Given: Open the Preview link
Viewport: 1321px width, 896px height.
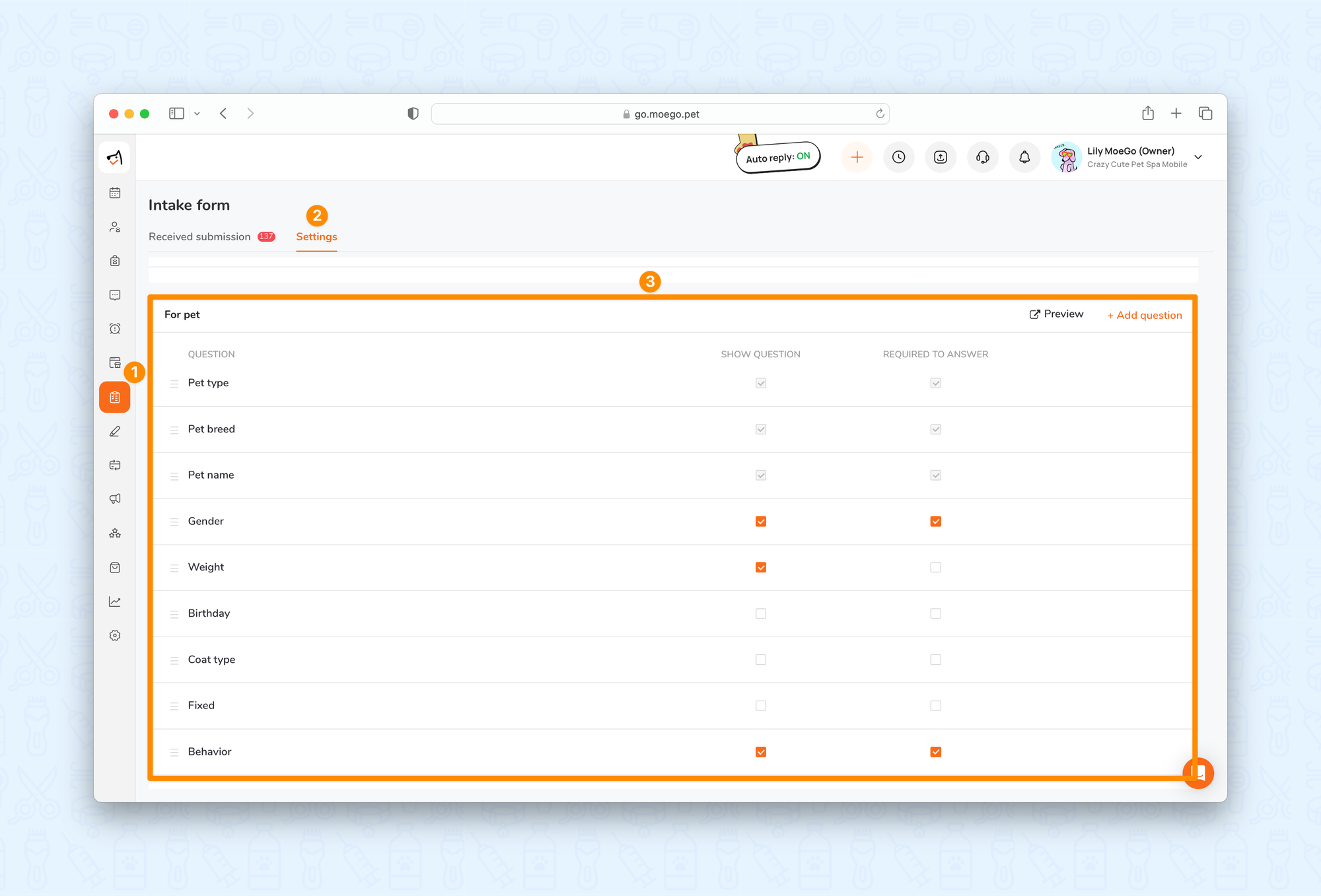Looking at the screenshot, I should [x=1056, y=314].
